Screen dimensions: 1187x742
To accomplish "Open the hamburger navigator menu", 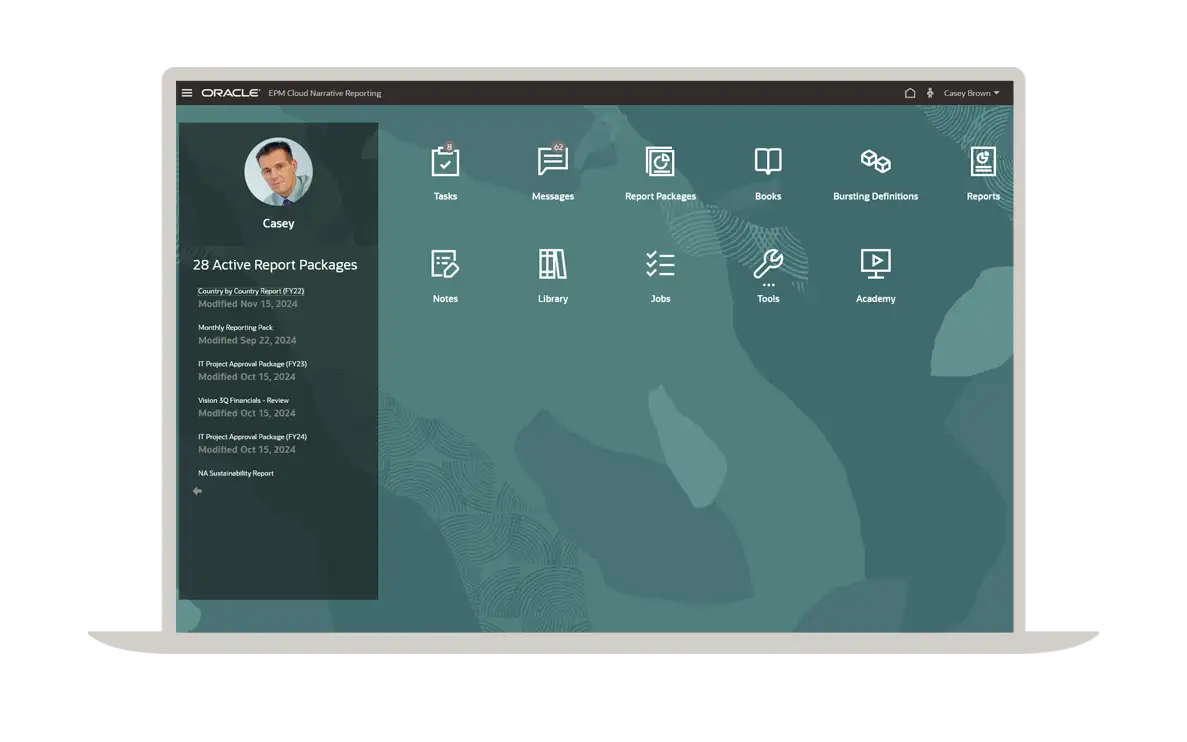I will point(187,93).
